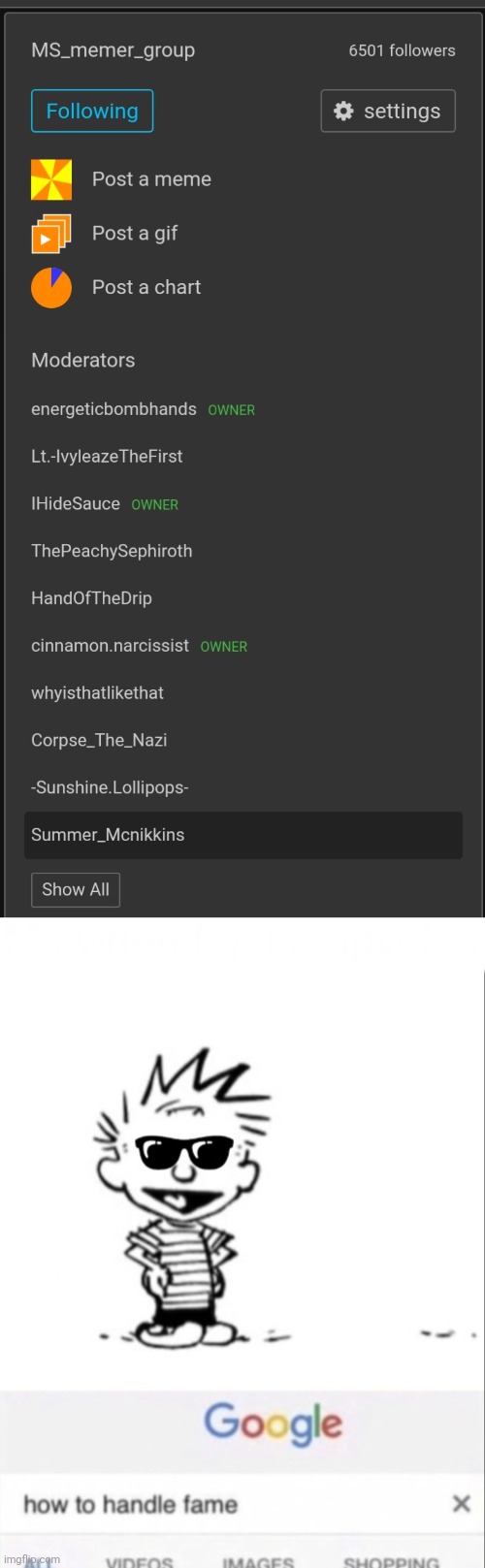Screen dimensions: 485x1568
Task: Toggle the Following button
Action: click(x=92, y=111)
